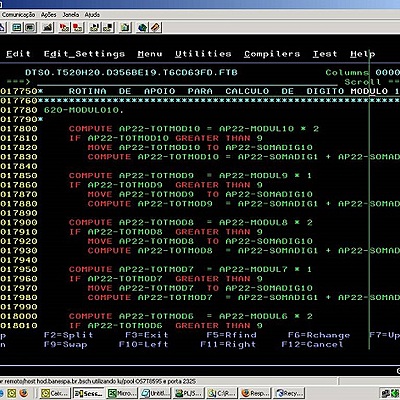The width and height of the screenshot is (400, 400).
Task: Switch to the PL/S... taskbar window
Action: click(x=189, y=394)
